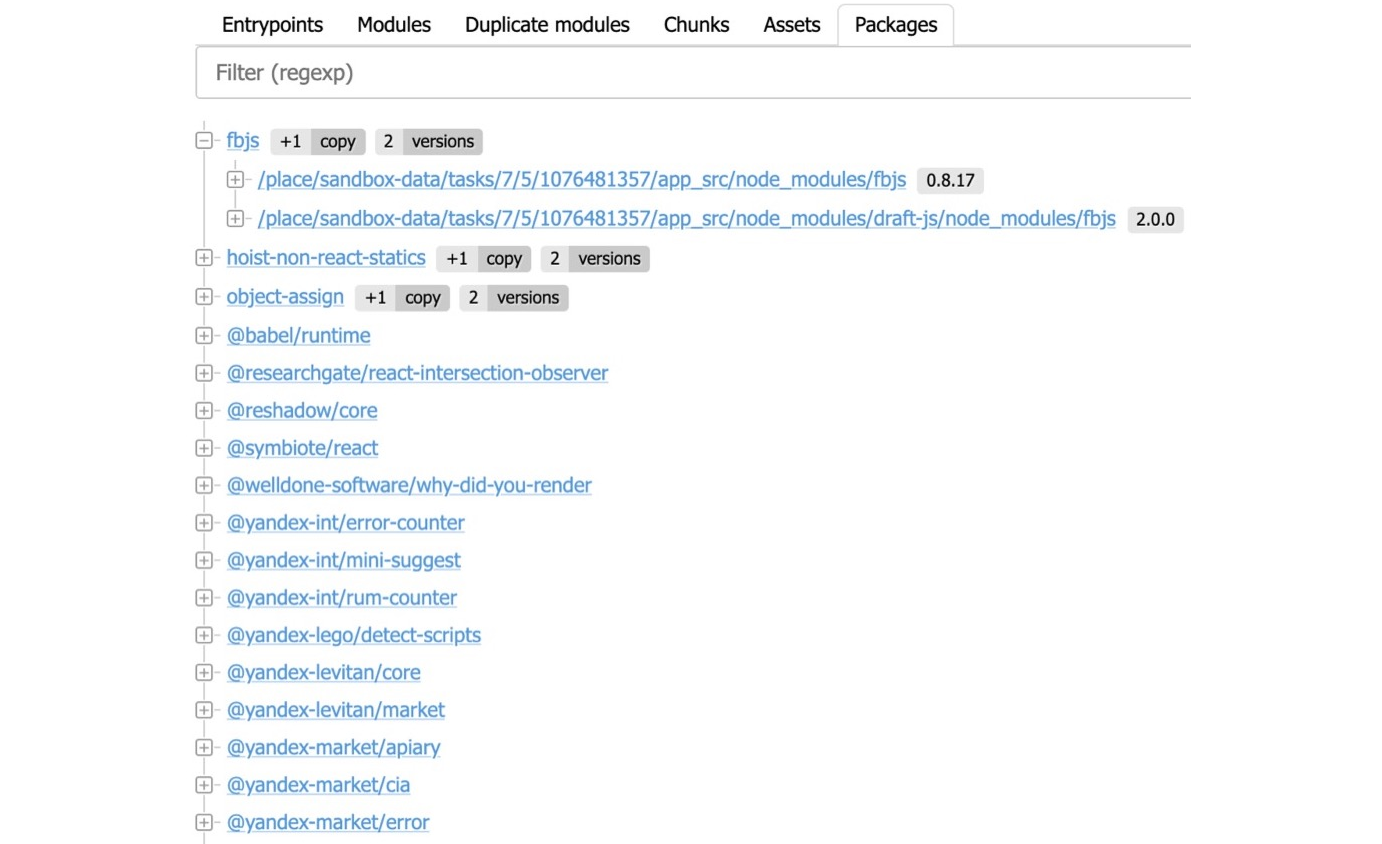Click the 0.8.17 version badge
Viewport: 1382px width, 844px height.
(951, 181)
